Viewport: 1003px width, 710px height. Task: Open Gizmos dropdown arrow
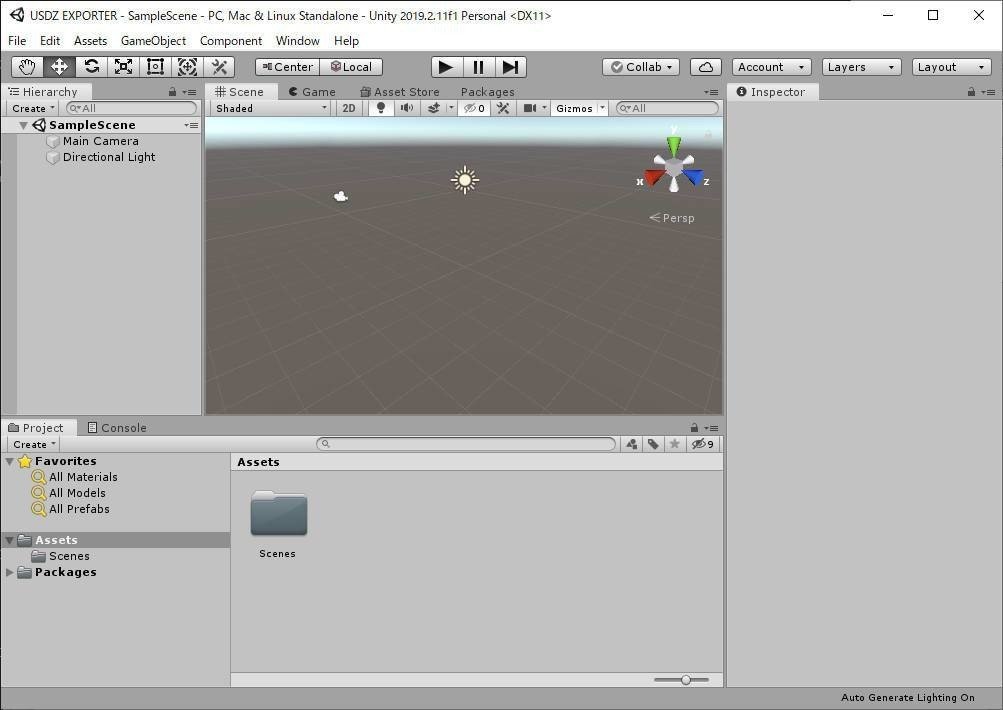pyautogui.click(x=602, y=108)
